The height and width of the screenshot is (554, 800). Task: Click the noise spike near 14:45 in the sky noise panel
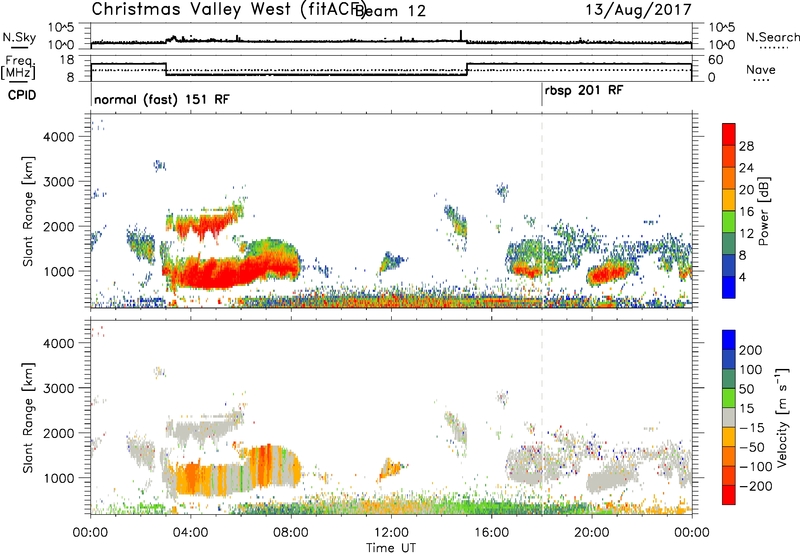click(461, 35)
